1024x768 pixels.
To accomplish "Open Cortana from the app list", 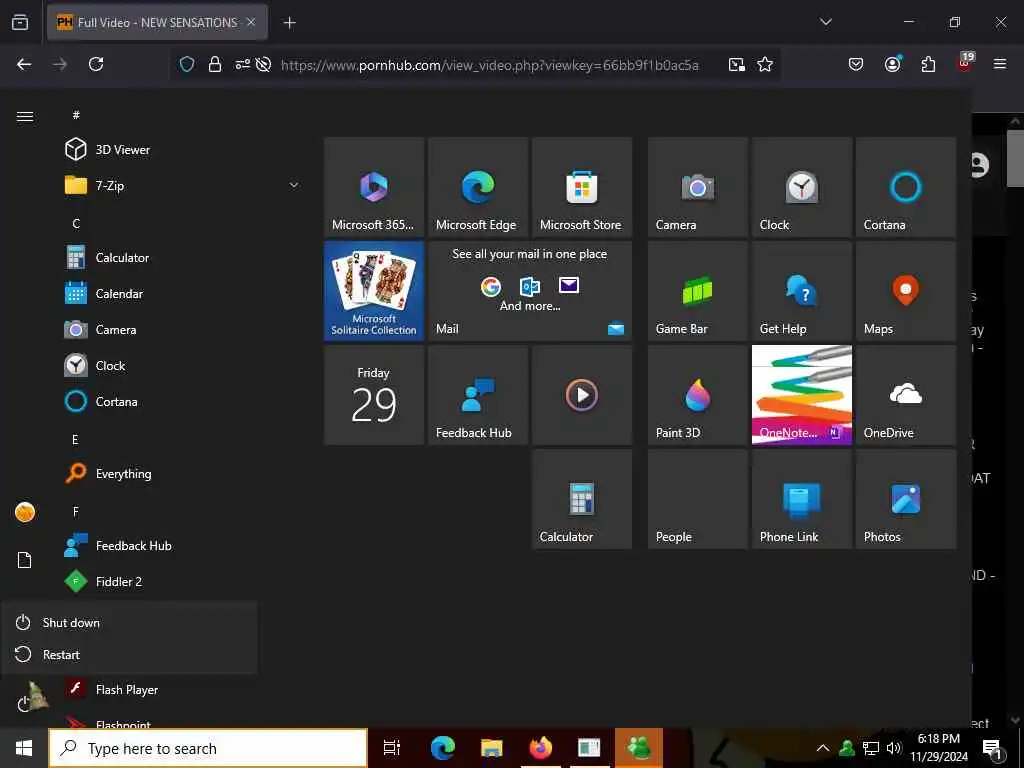I will [183, 401].
